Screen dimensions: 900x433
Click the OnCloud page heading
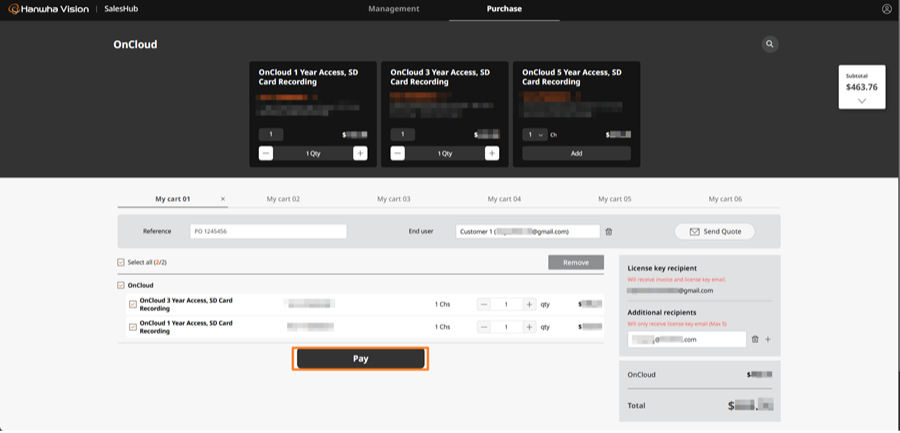click(135, 44)
